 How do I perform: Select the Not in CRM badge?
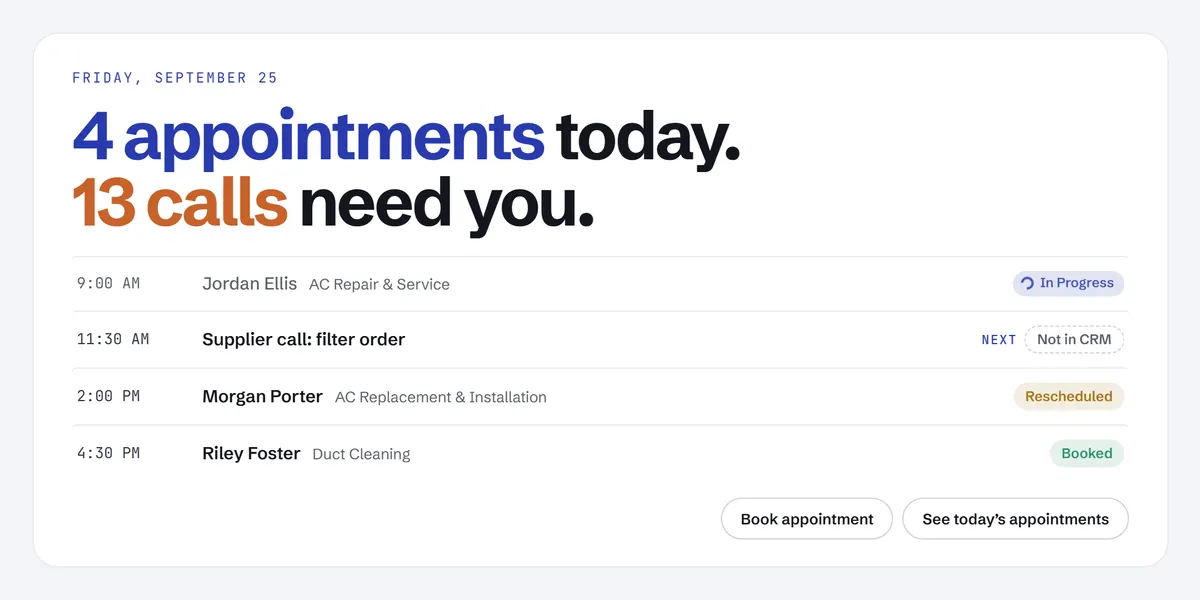[1074, 340]
